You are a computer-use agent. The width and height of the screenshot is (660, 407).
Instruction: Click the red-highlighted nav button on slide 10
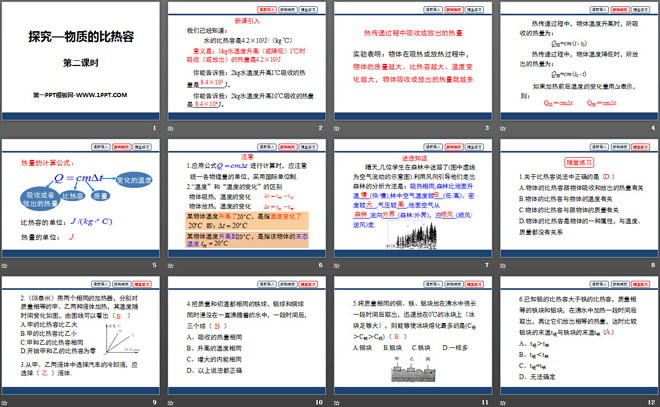pos(308,284)
